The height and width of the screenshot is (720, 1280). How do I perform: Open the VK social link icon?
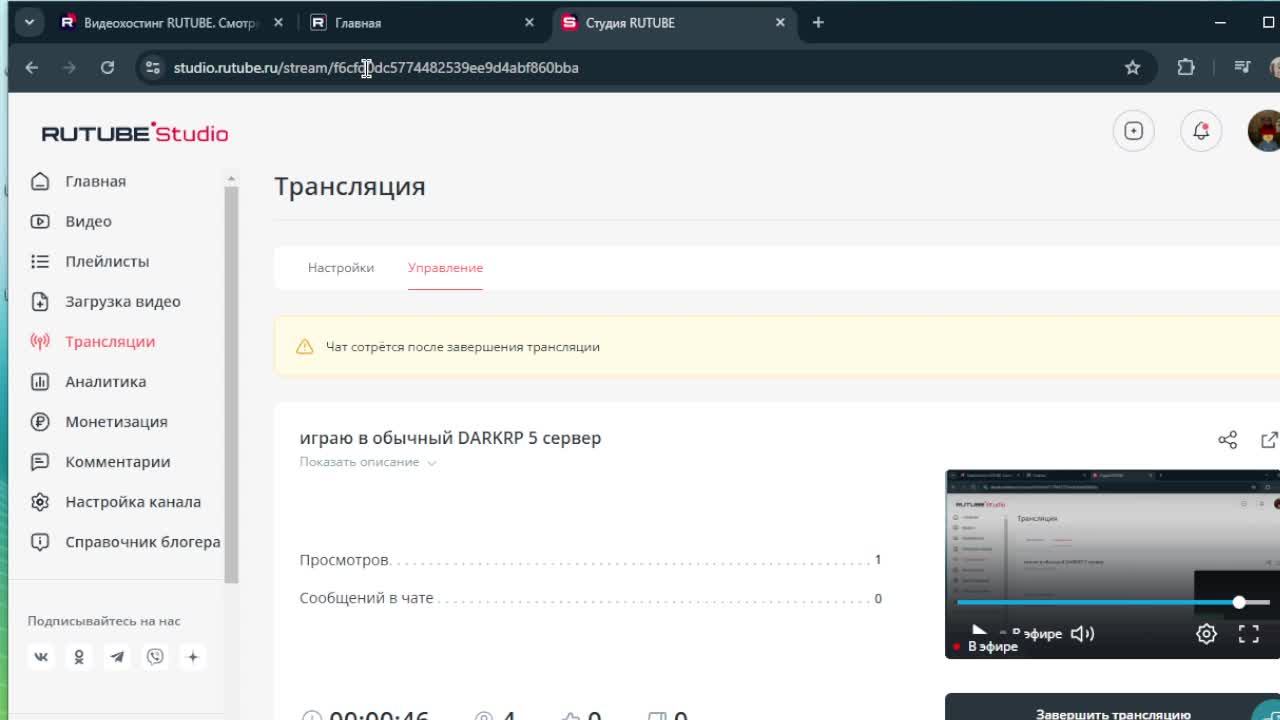[x=41, y=657]
